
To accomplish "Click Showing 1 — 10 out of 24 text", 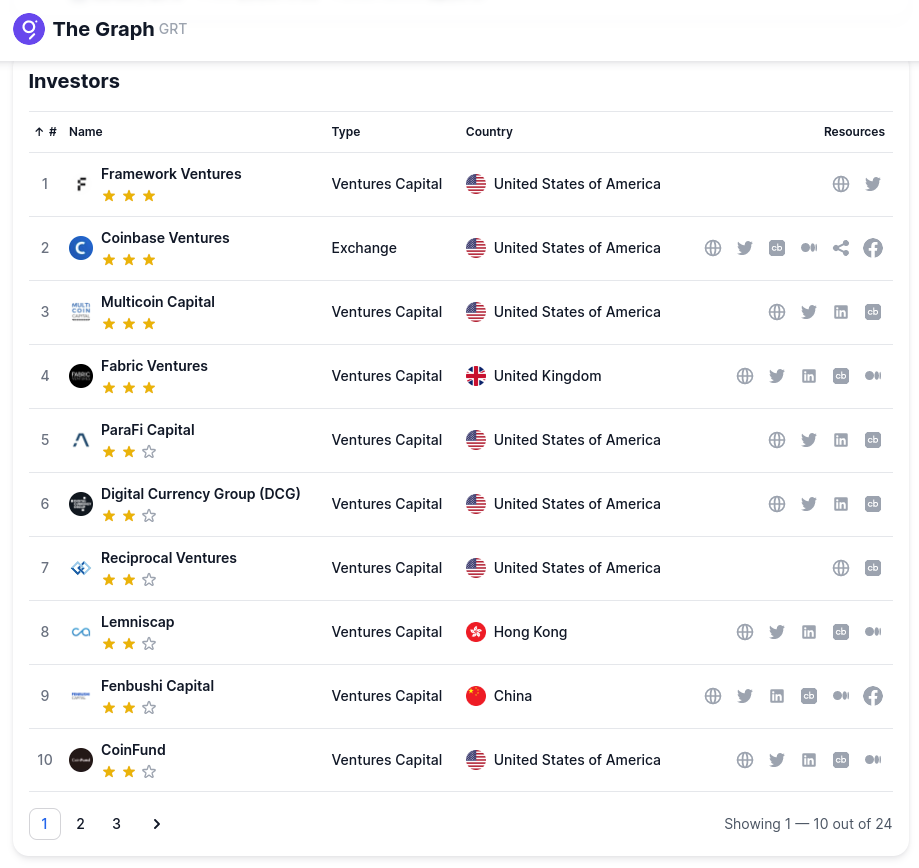I will click(808, 824).
